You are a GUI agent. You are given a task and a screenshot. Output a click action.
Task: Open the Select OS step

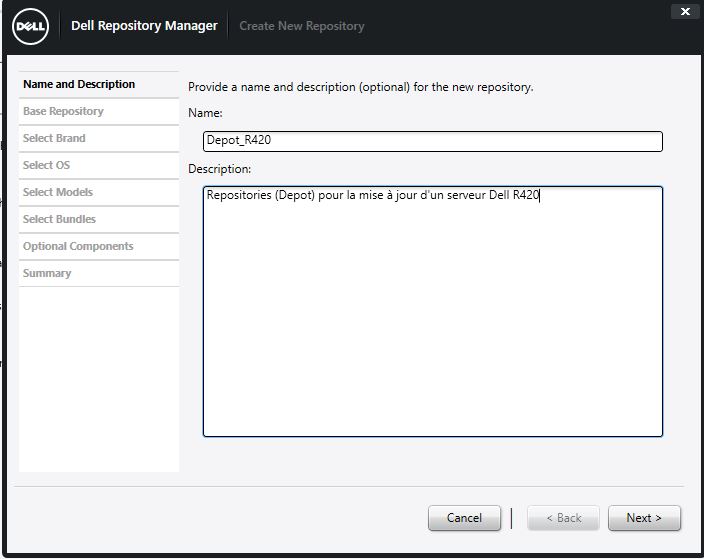click(99, 165)
